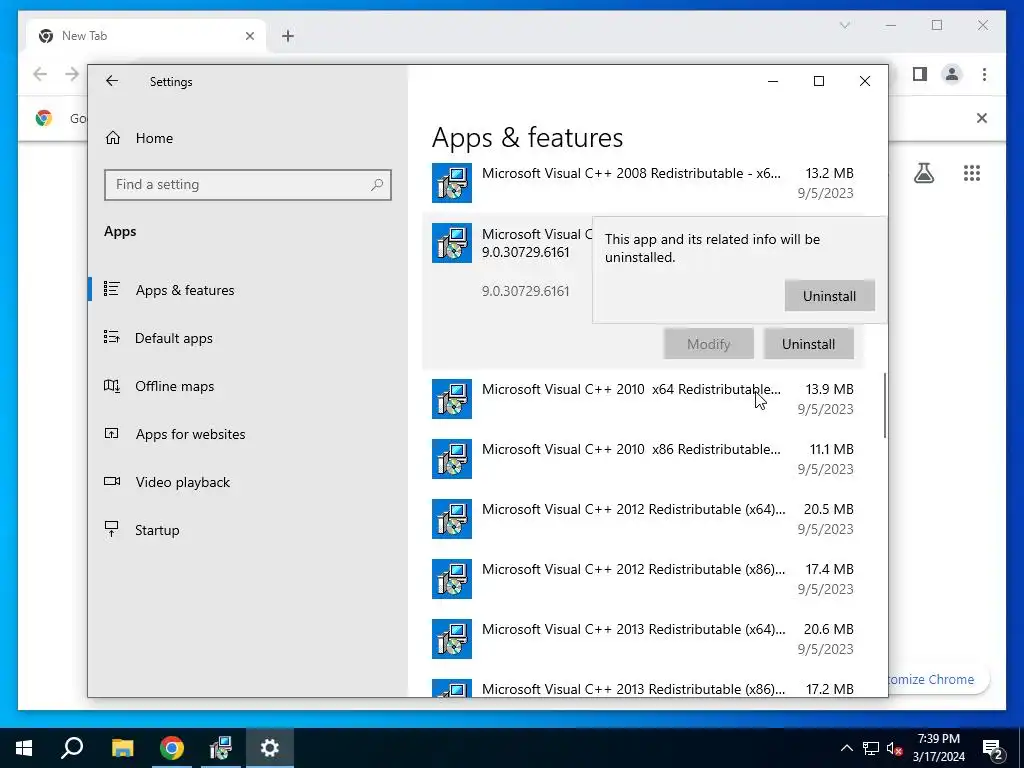The height and width of the screenshot is (768, 1024).
Task: Click the lower Uninstall button beside Modify
Action: (808, 344)
